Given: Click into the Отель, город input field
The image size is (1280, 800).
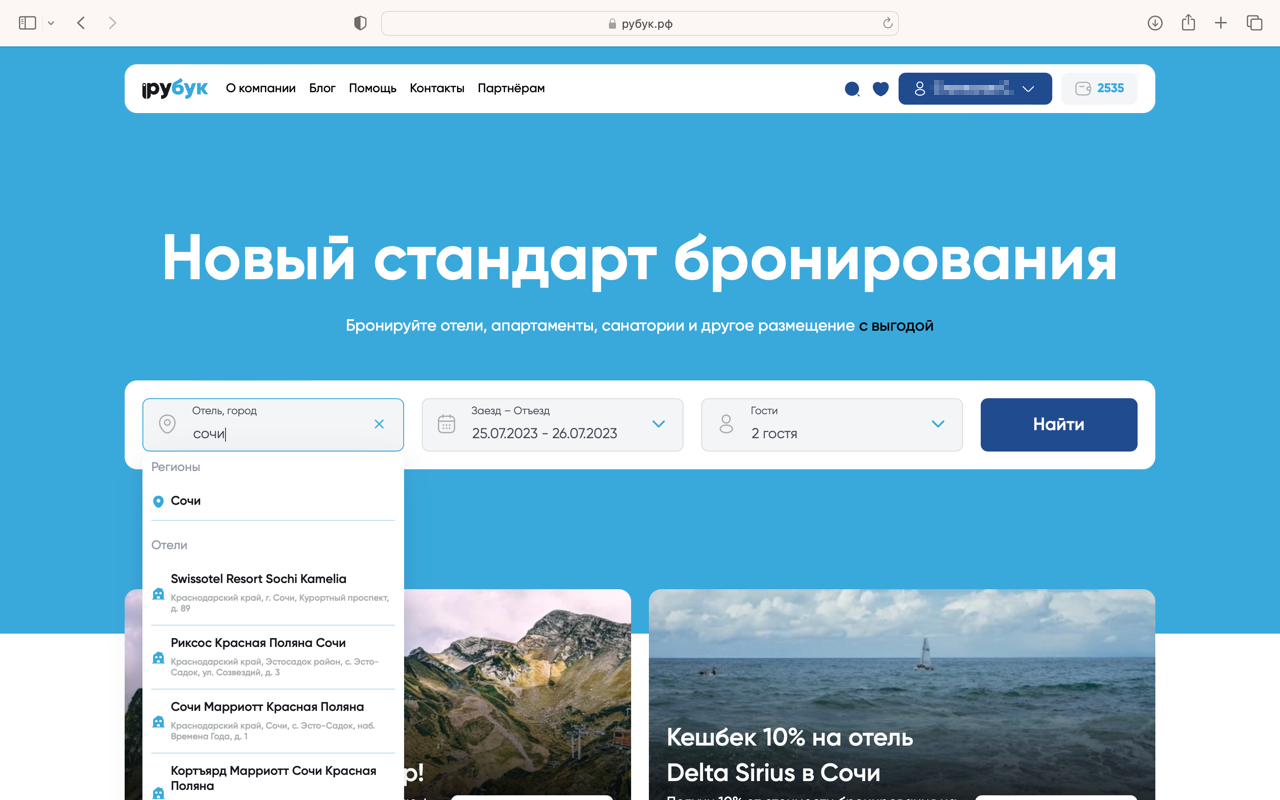Looking at the screenshot, I should pyautogui.click(x=273, y=425).
